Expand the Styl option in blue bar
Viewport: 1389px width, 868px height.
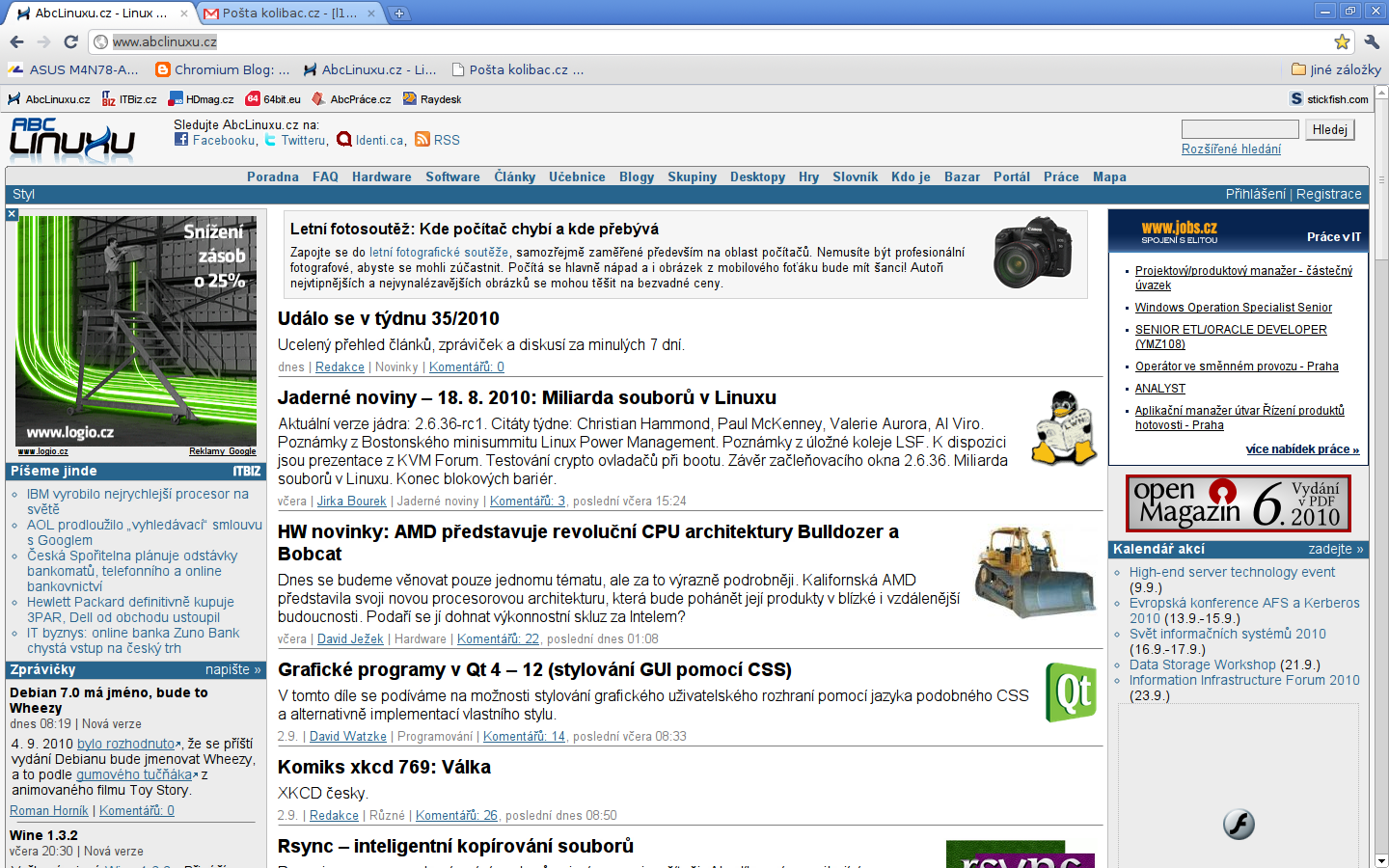[23, 194]
